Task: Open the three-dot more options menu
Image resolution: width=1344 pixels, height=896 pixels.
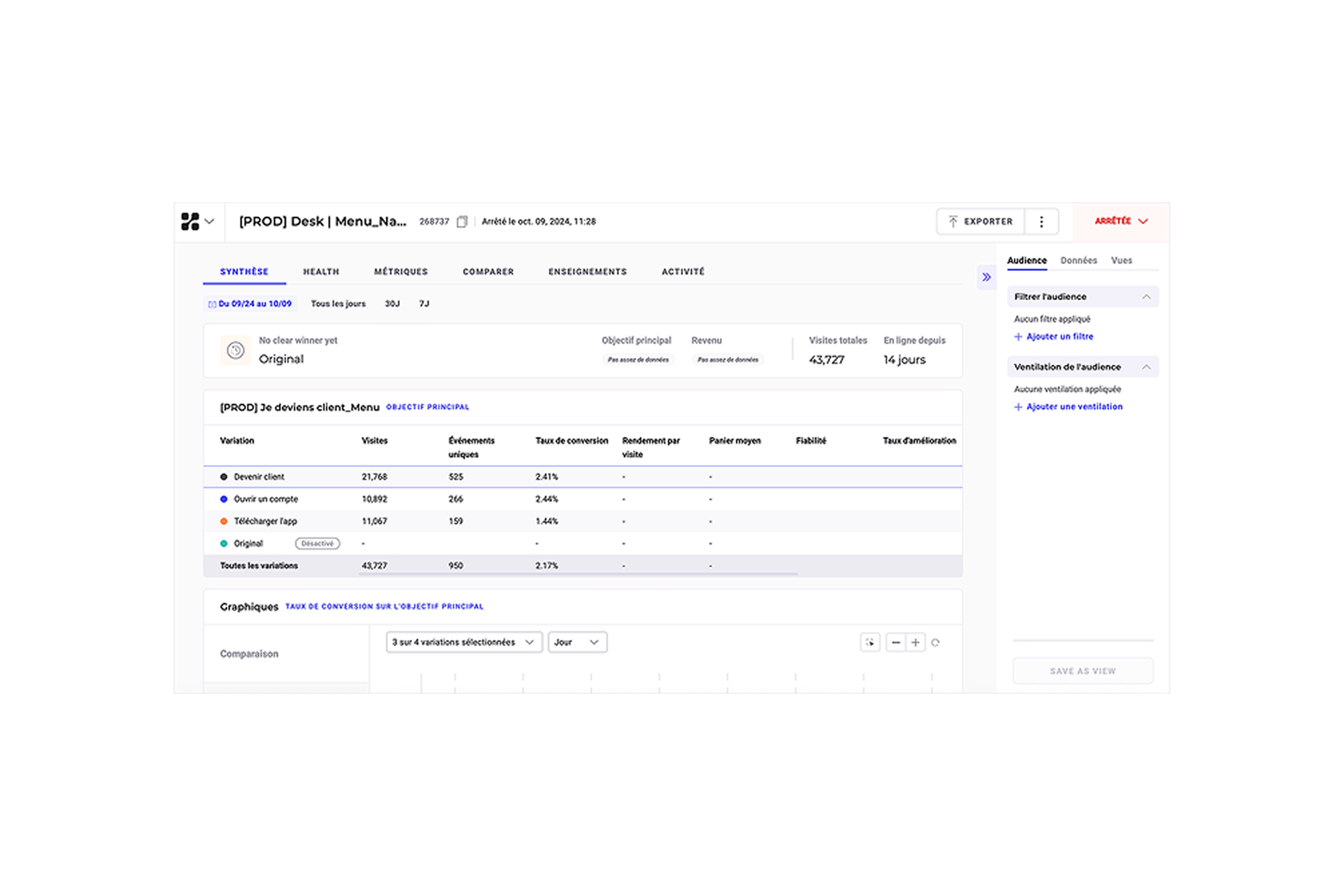Action: [1041, 222]
